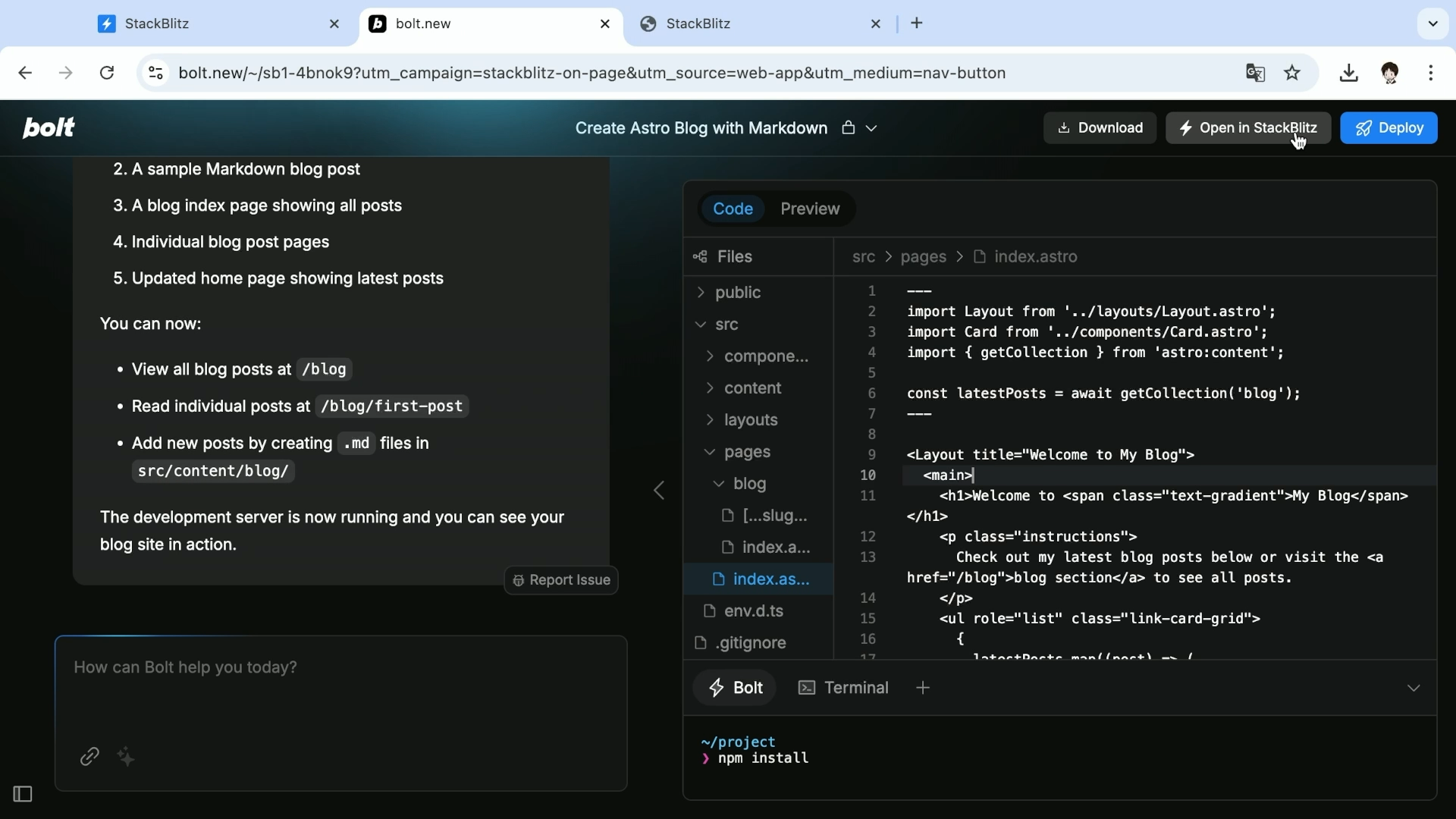Toggle project privacy with the lock icon

tap(849, 128)
